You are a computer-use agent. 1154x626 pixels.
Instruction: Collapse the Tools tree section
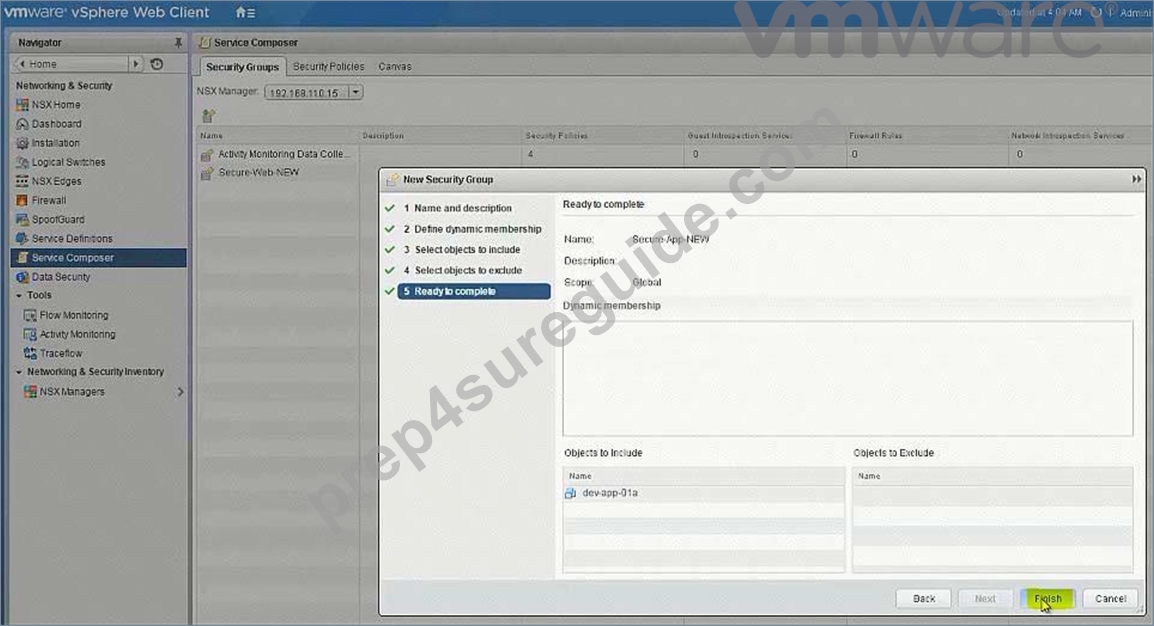[19, 296]
